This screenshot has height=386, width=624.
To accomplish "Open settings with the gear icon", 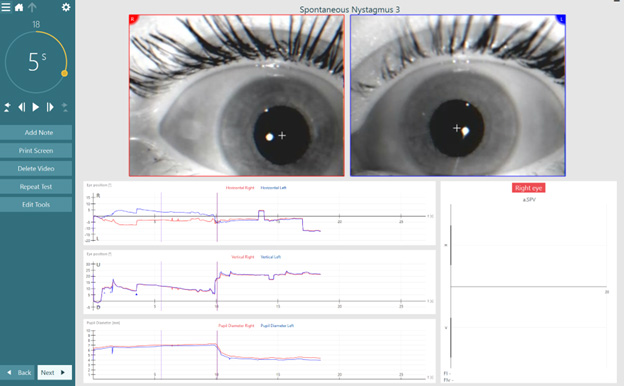I will (x=66, y=7).
